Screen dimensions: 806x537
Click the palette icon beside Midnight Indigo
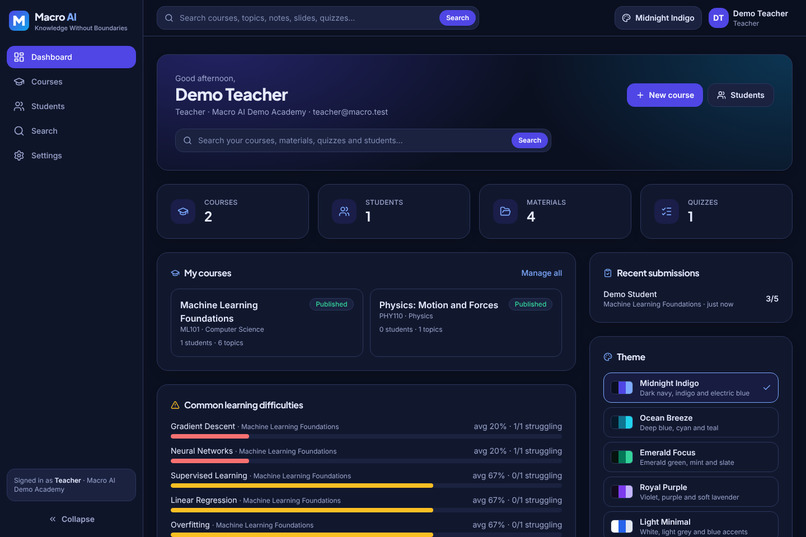coord(626,18)
